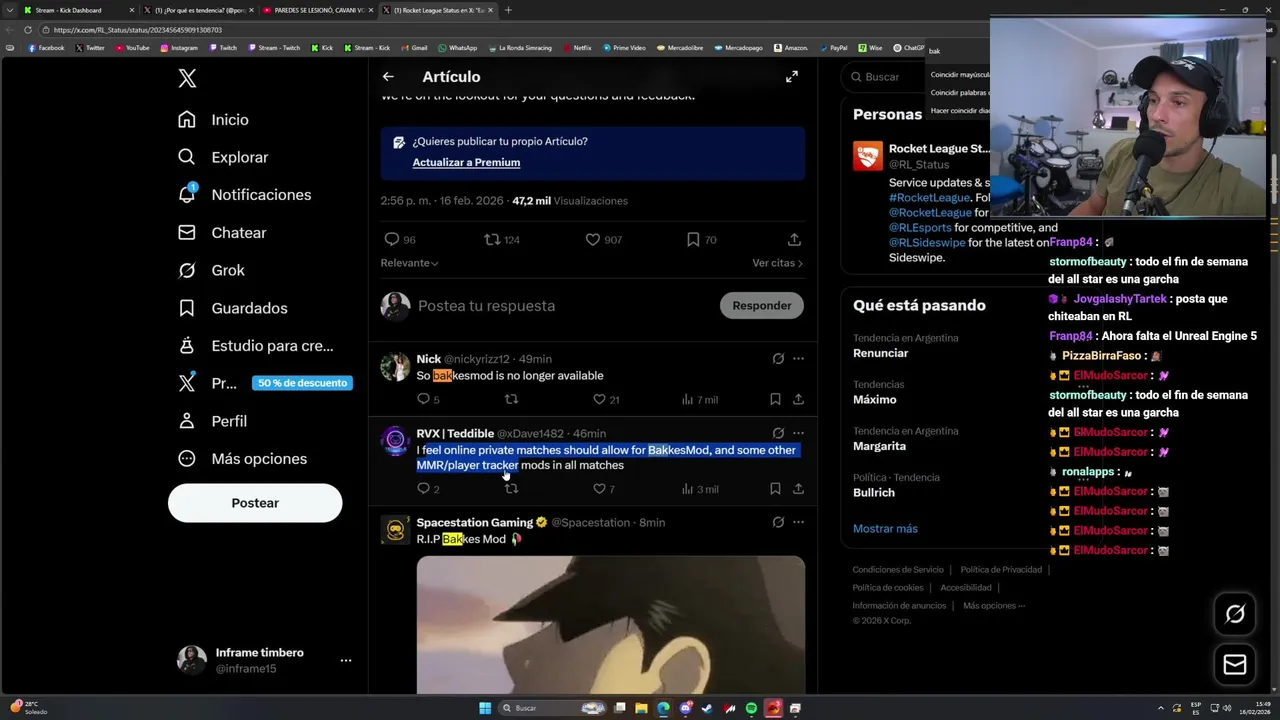The height and width of the screenshot is (720, 1280).
Task: Click Grok icon on Spacestation Gaming post
Action: 778,522
